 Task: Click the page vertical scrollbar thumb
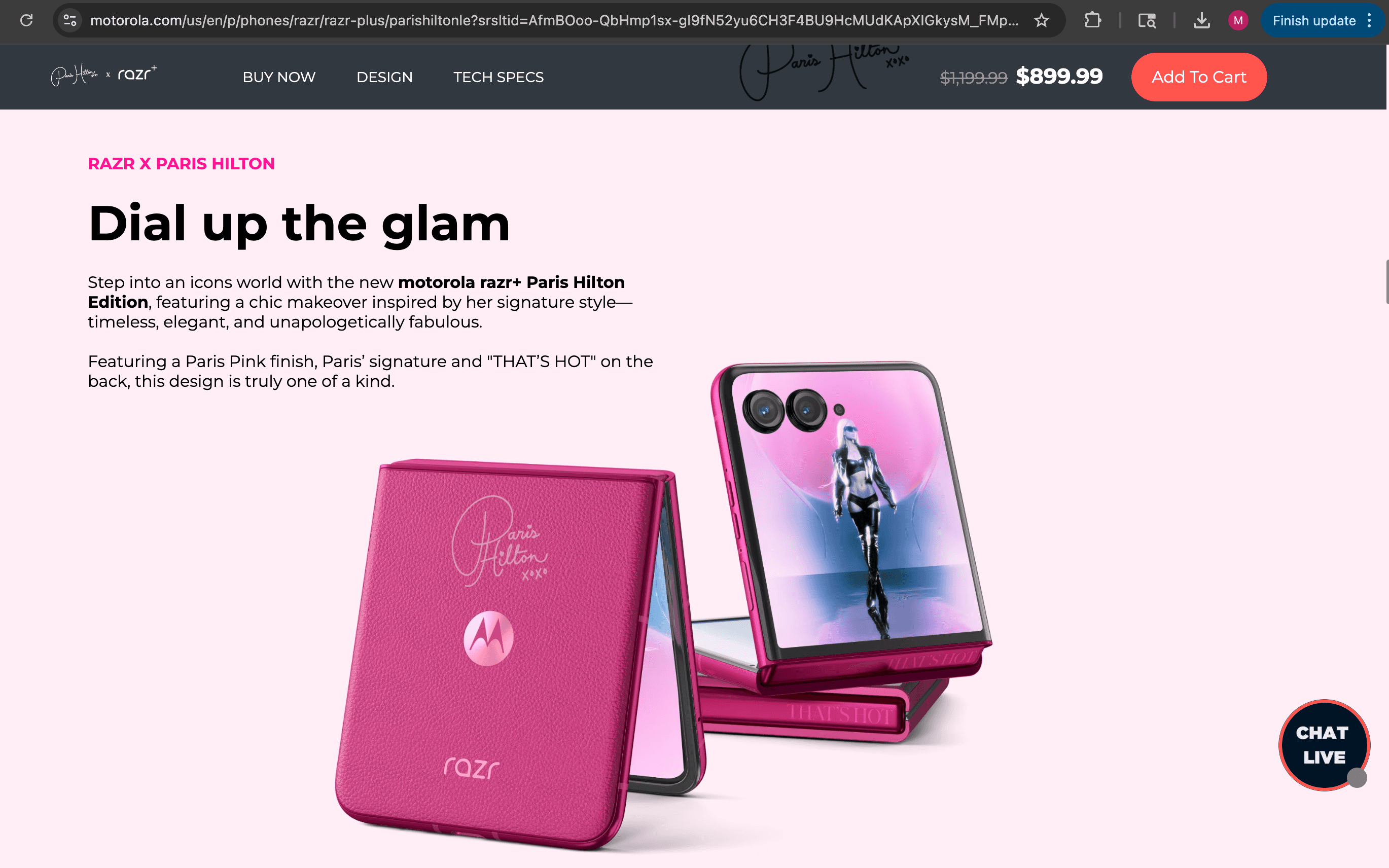coord(1385,282)
